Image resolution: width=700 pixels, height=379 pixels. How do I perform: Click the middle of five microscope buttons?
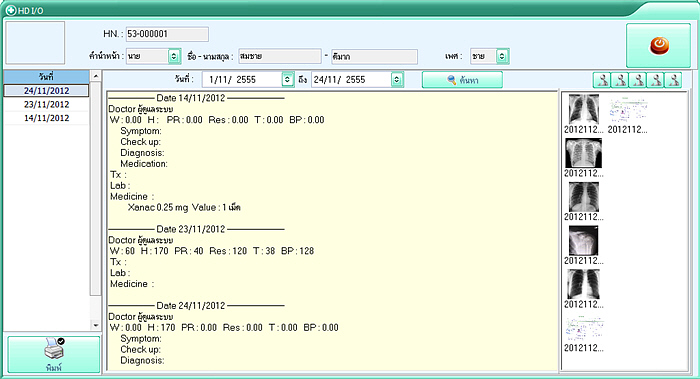pos(638,80)
